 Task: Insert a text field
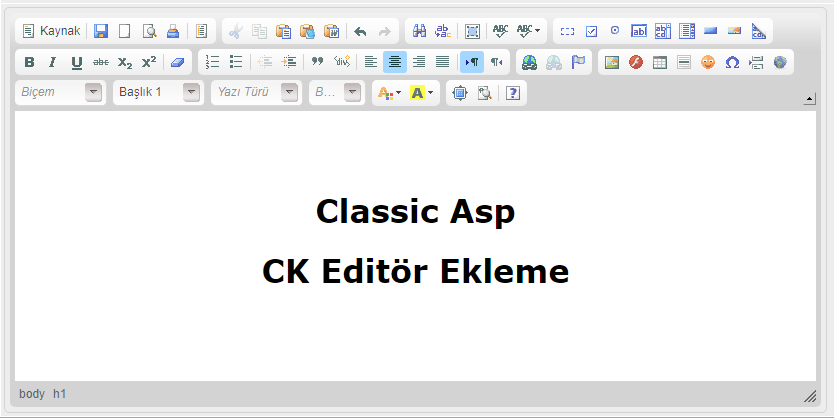coord(639,31)
